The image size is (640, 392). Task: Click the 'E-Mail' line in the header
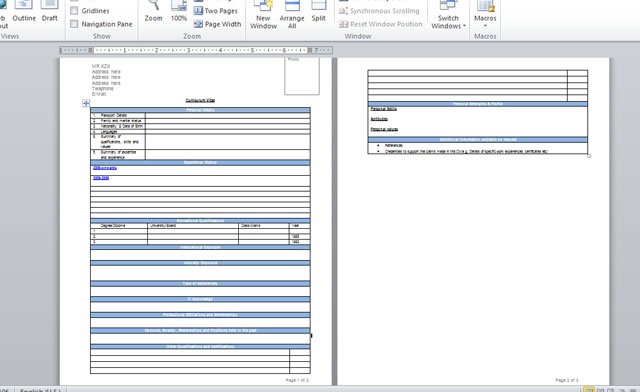(99, 94)
